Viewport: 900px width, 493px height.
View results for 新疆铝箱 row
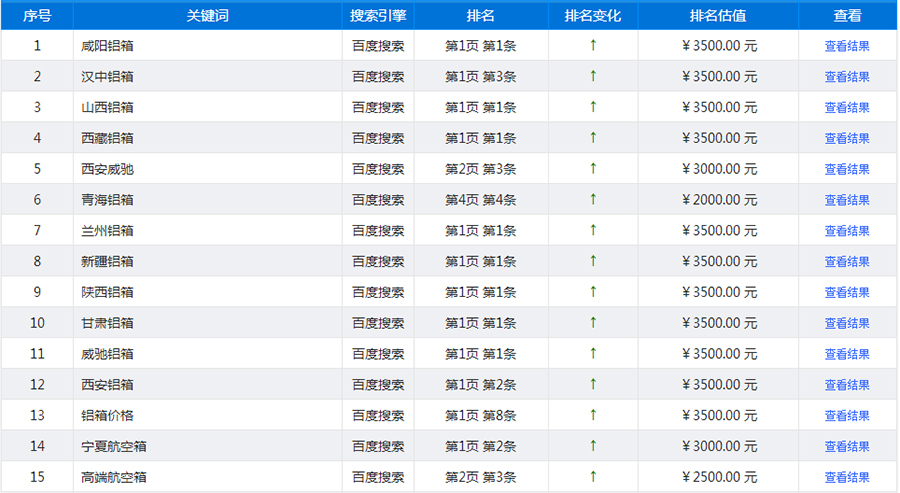click(847, 262)
